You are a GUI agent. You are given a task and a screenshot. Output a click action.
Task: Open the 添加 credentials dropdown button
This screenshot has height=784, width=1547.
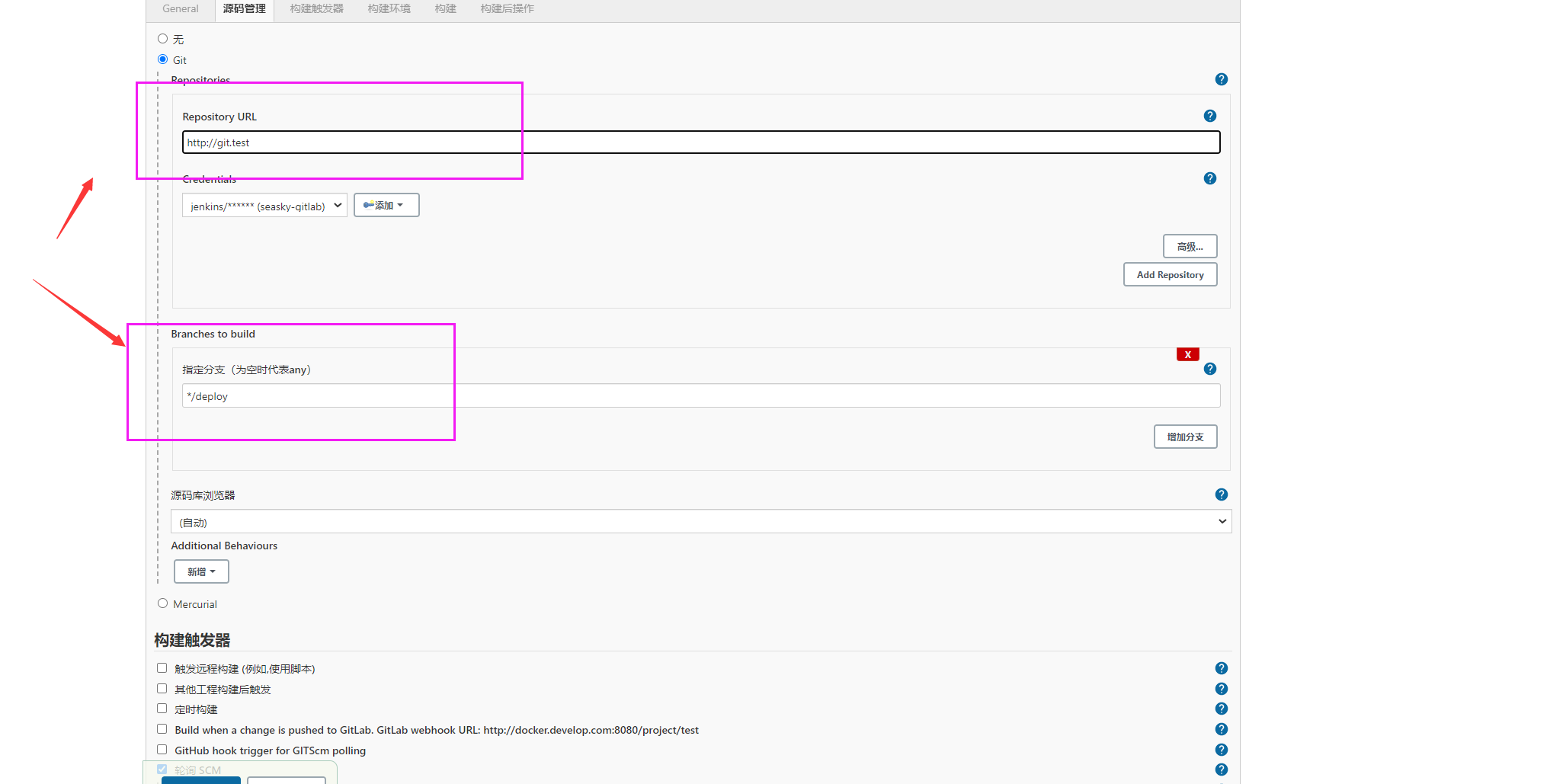pos(386,205)
